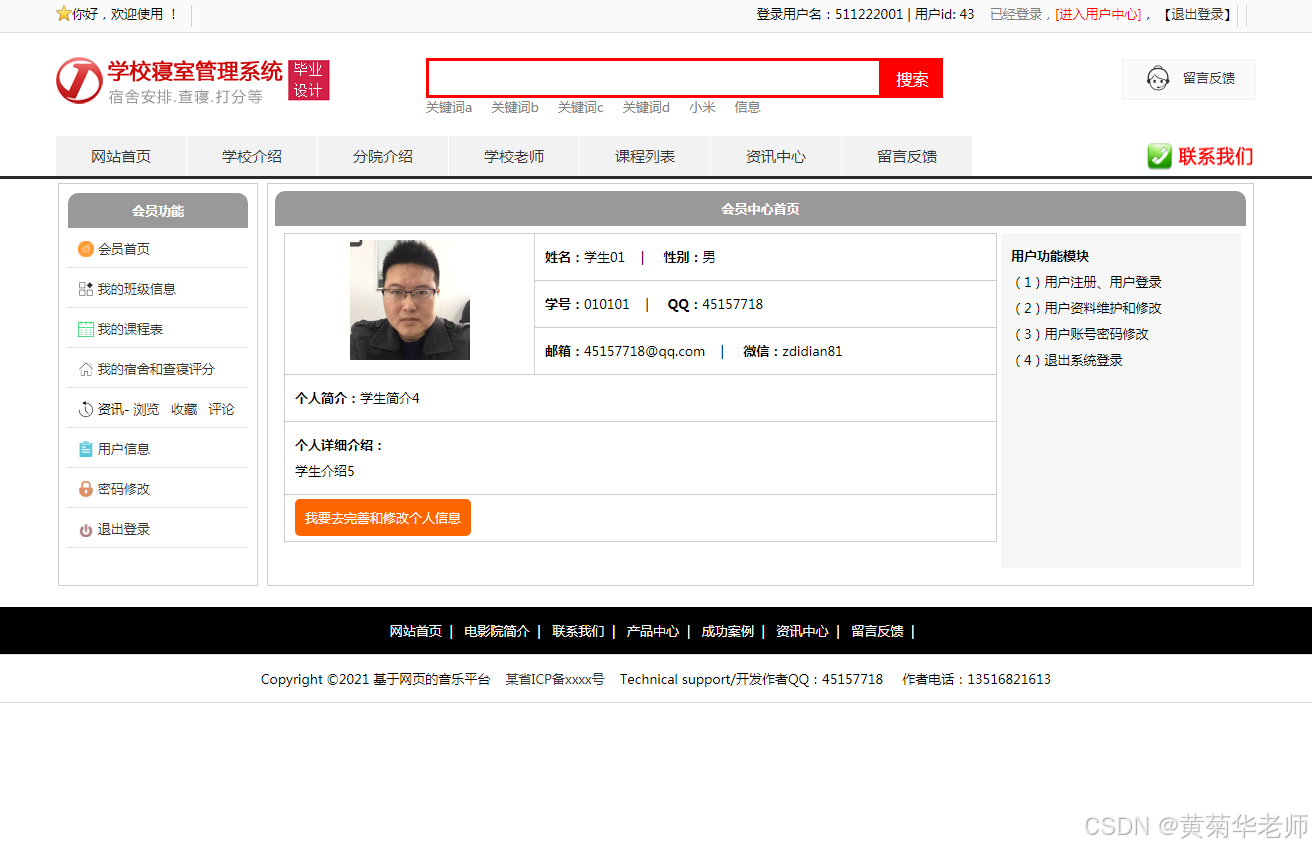Select the 会员首页 sidebar icon
Screen dimensions: 1312x848
point(86,248)
